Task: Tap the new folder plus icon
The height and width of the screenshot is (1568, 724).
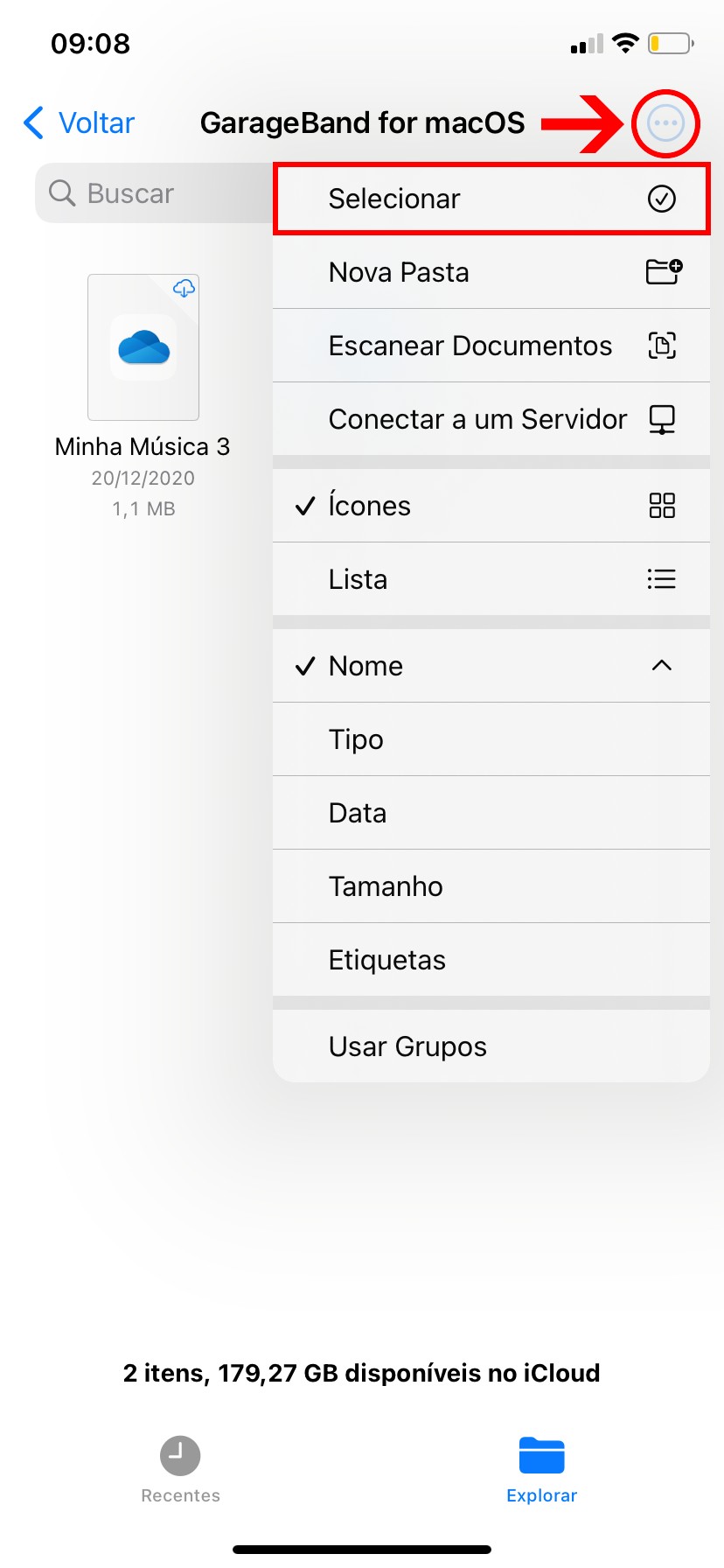Action: point(664,272)
